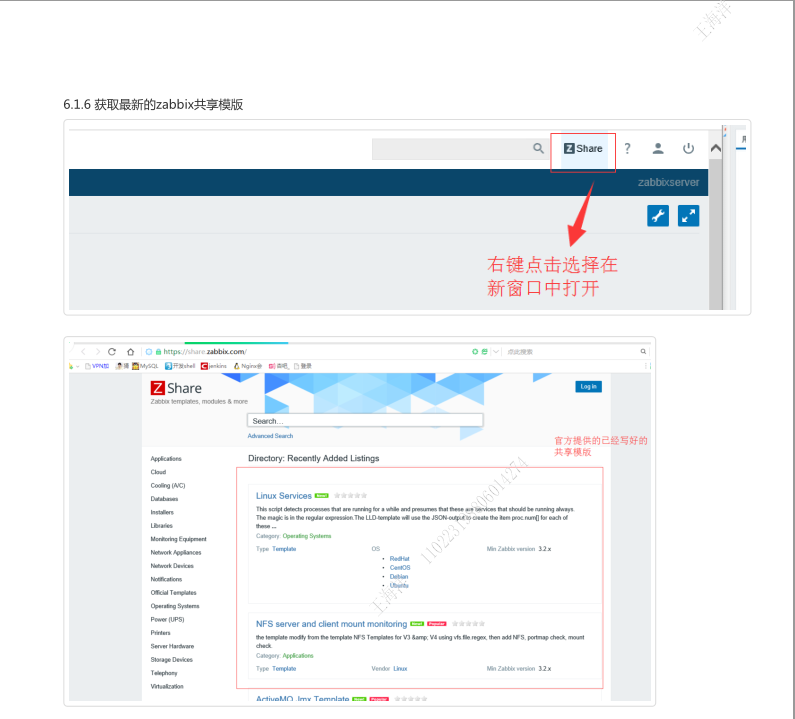Open the 登录 bookmark
795x719 pixels.
(x=303, y=366)
